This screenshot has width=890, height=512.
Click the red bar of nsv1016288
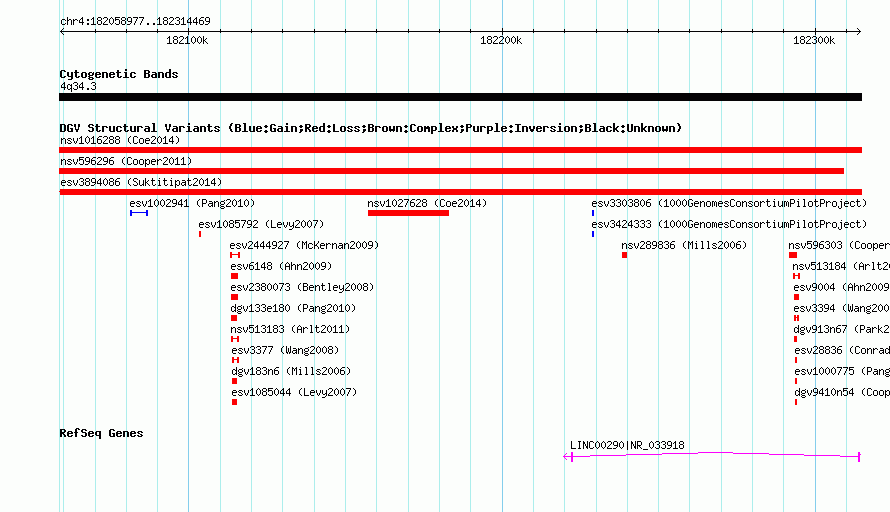tap(460, 150)
